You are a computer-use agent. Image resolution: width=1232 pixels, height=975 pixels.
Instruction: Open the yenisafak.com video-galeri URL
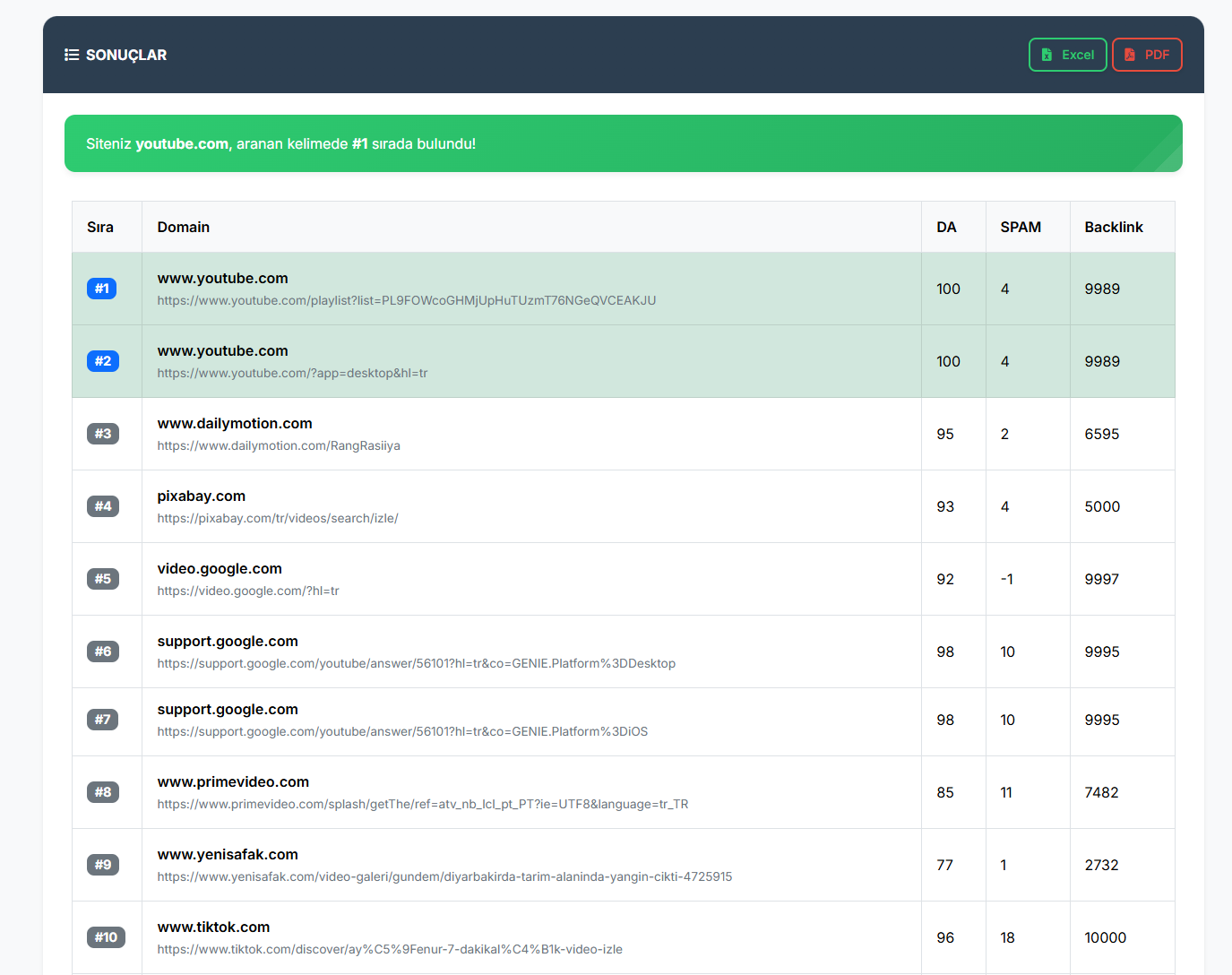[444, 877]
